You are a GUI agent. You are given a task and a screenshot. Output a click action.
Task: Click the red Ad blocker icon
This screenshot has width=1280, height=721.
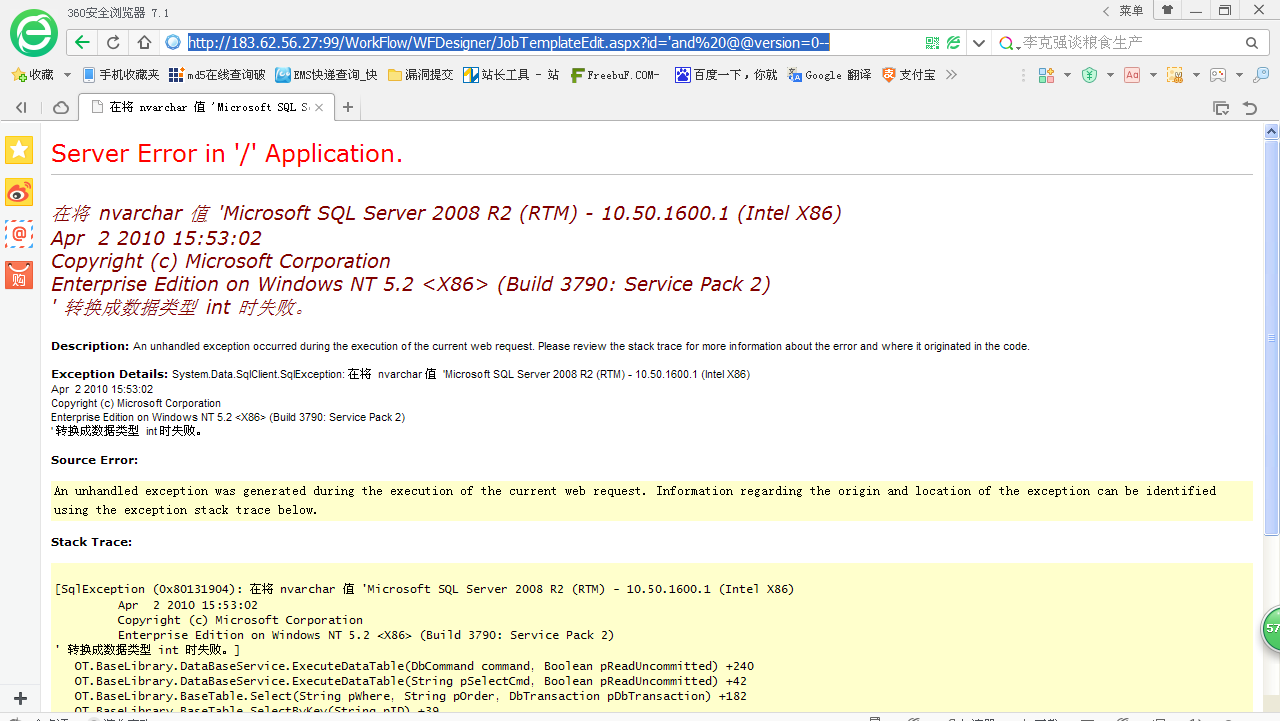tap(1132, 75)
